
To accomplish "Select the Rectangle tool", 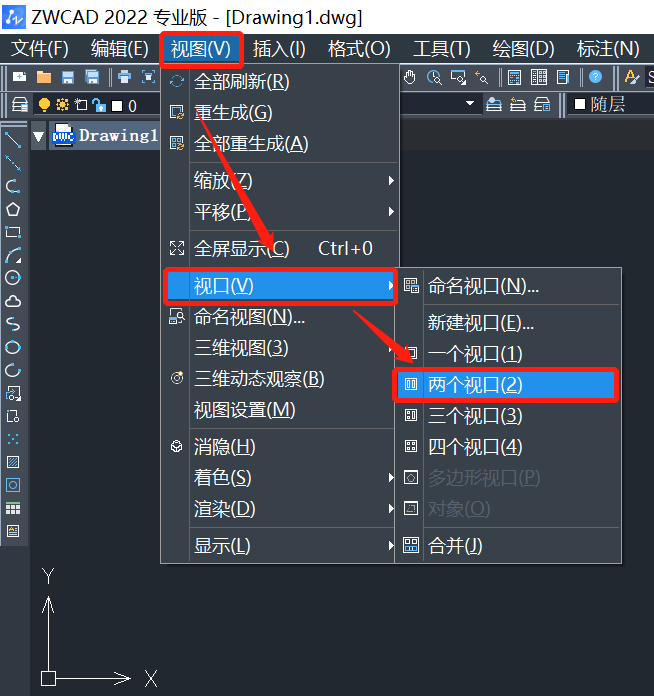I will click(13, 232).
